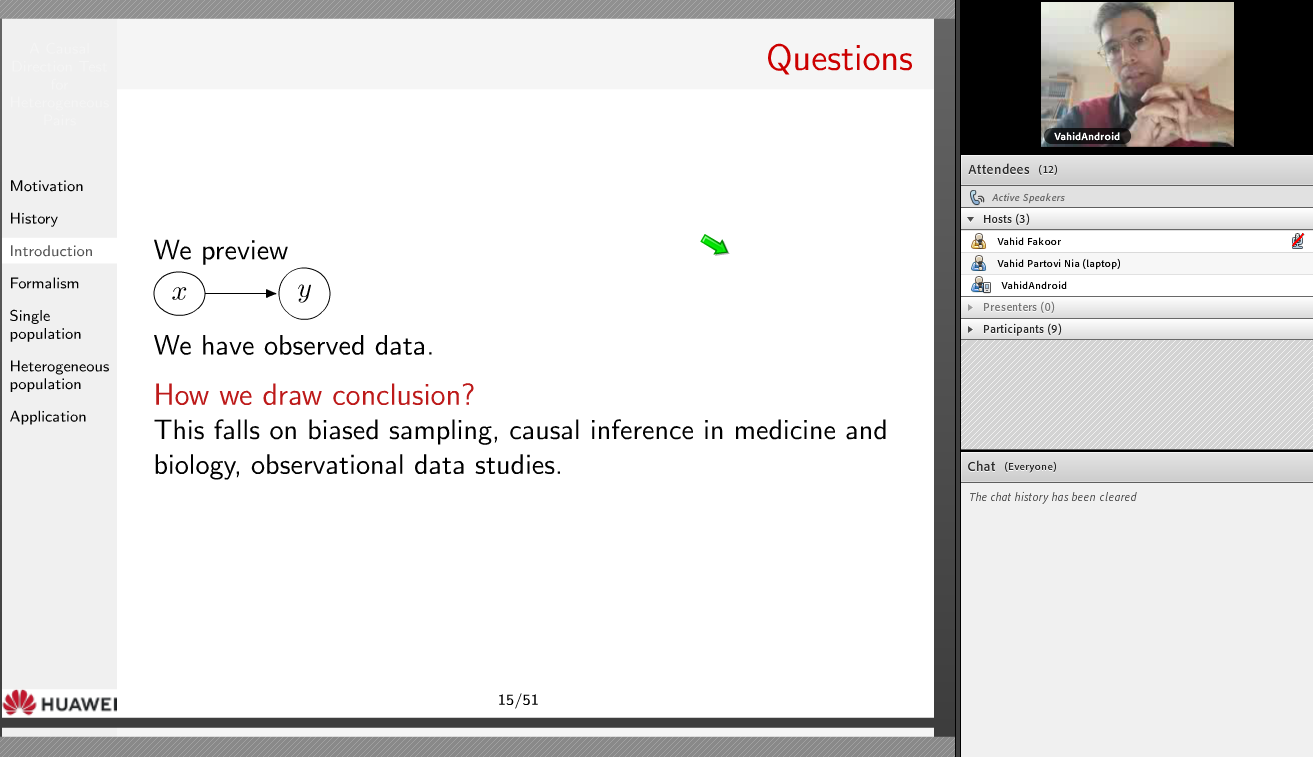Screen dimensions: 1313x757
Task: Click Vahid Fakoor's host avatar icon
Action: pyautogui.click(x=979, y=241)
